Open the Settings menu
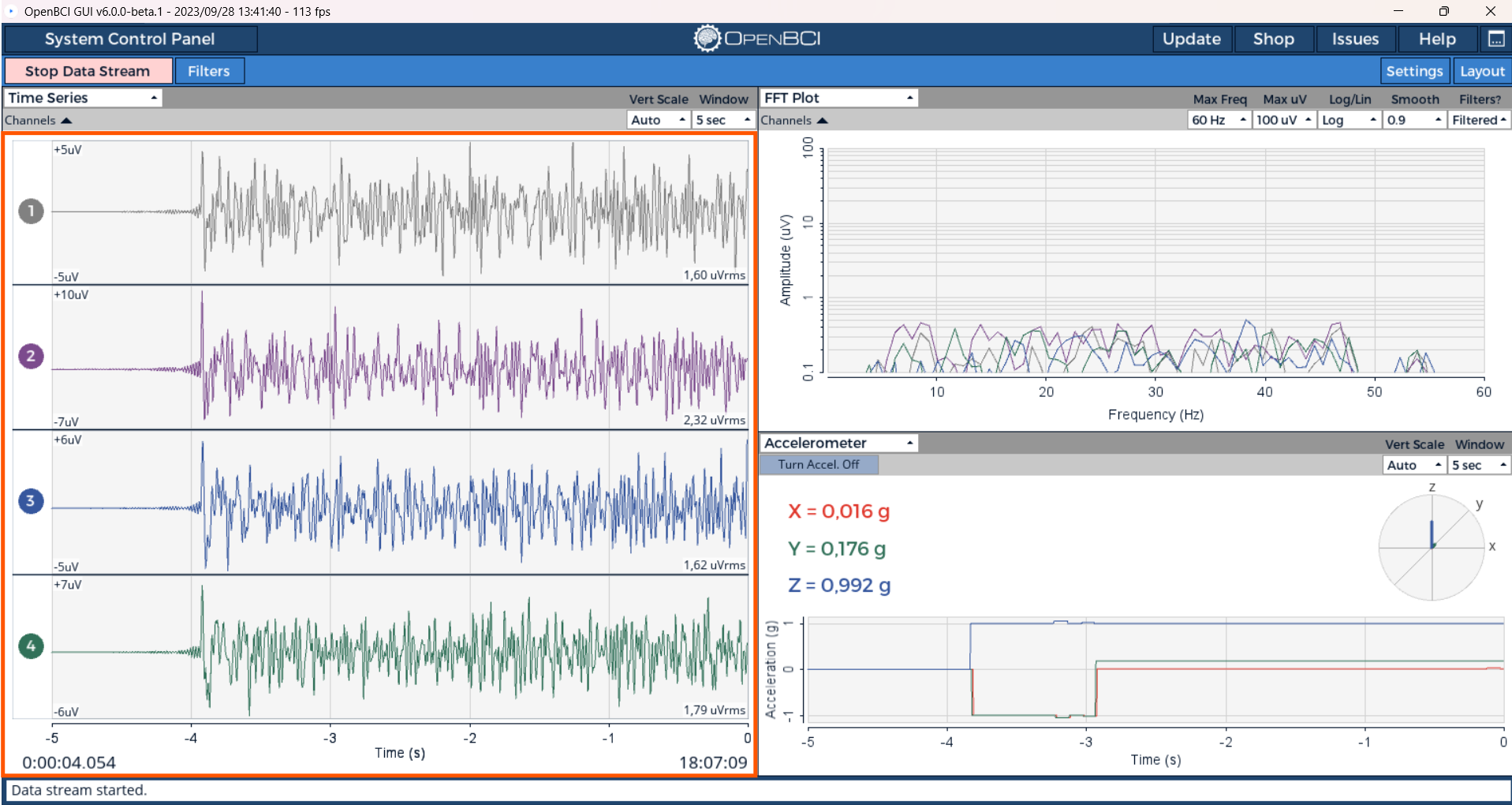The height and width of the screenshot is (805, 1512). tap(1414, 71)
